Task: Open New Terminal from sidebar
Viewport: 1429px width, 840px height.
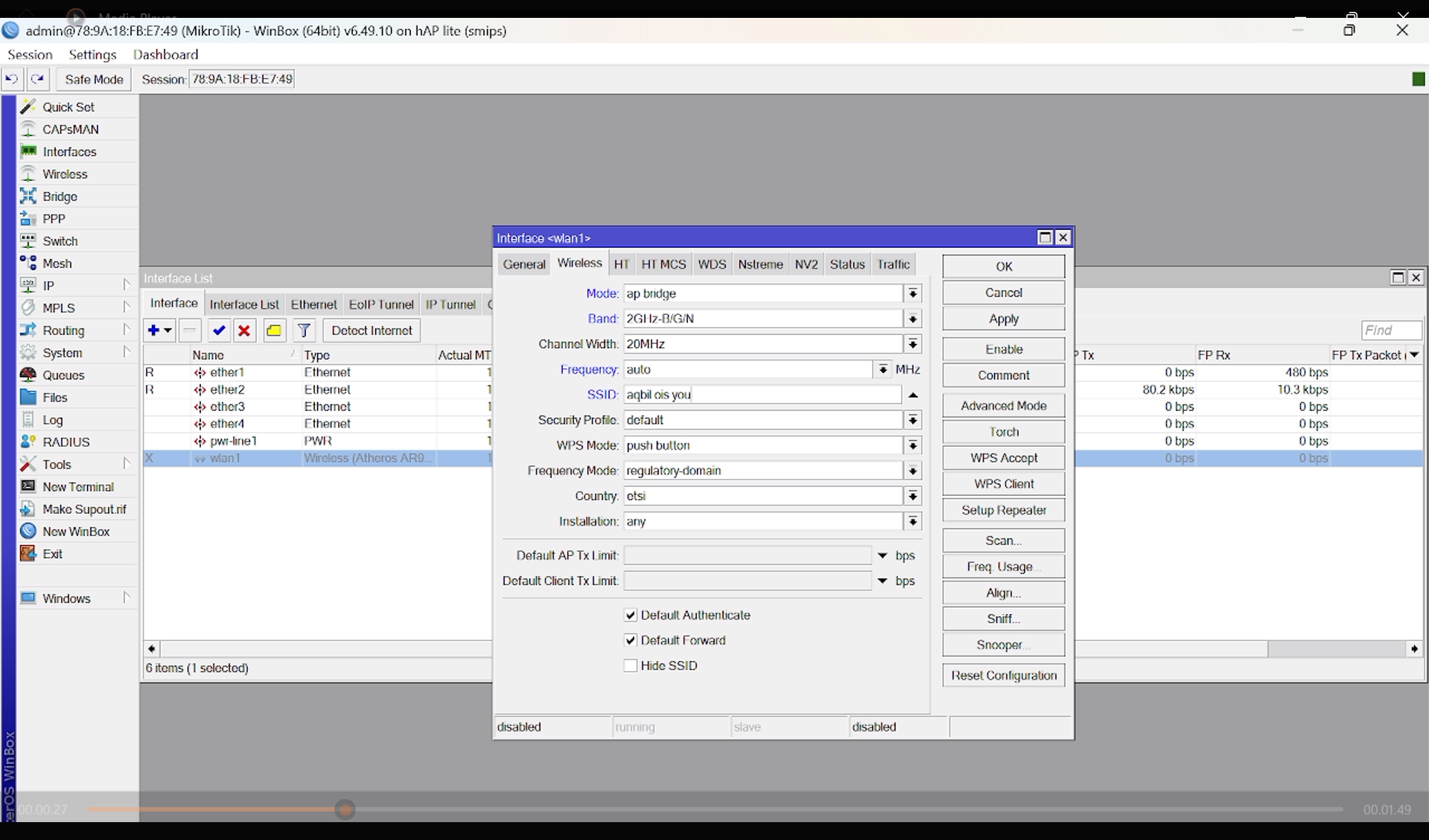Action: point(77,487)
